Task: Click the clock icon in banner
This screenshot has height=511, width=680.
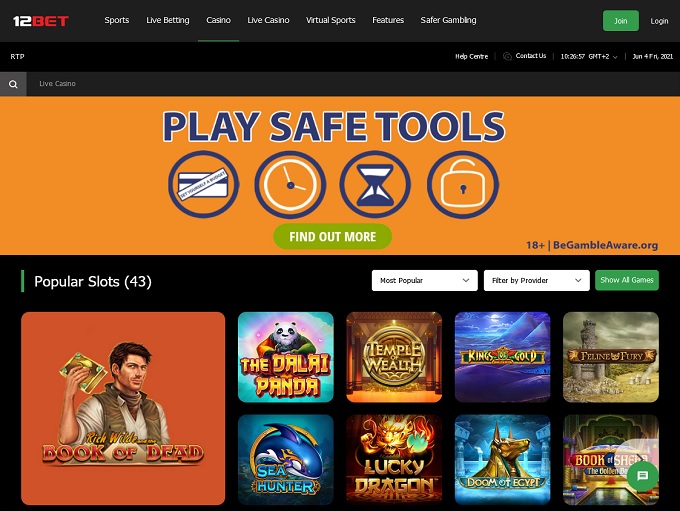Action: pyautogui.click(x=290, y=184)
